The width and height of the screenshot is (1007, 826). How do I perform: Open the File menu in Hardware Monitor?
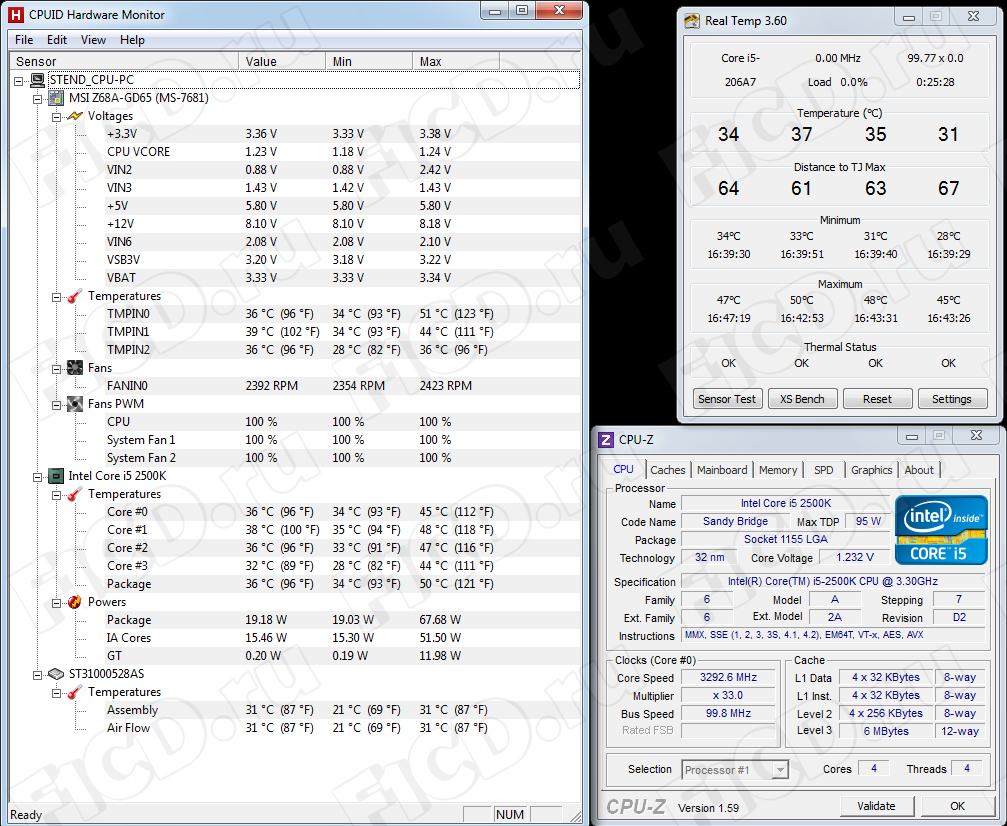[x=24, y=40]
